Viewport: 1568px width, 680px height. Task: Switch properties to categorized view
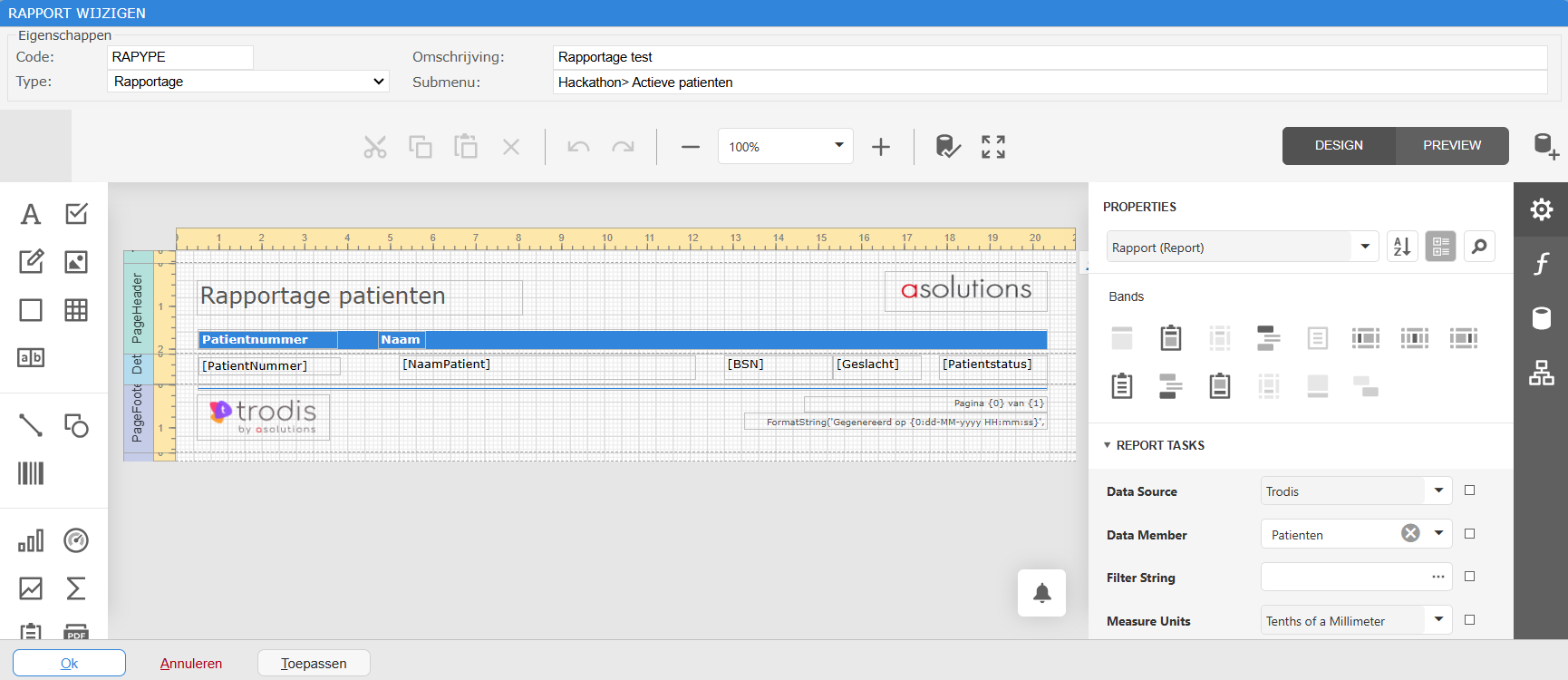(1440, 247)
